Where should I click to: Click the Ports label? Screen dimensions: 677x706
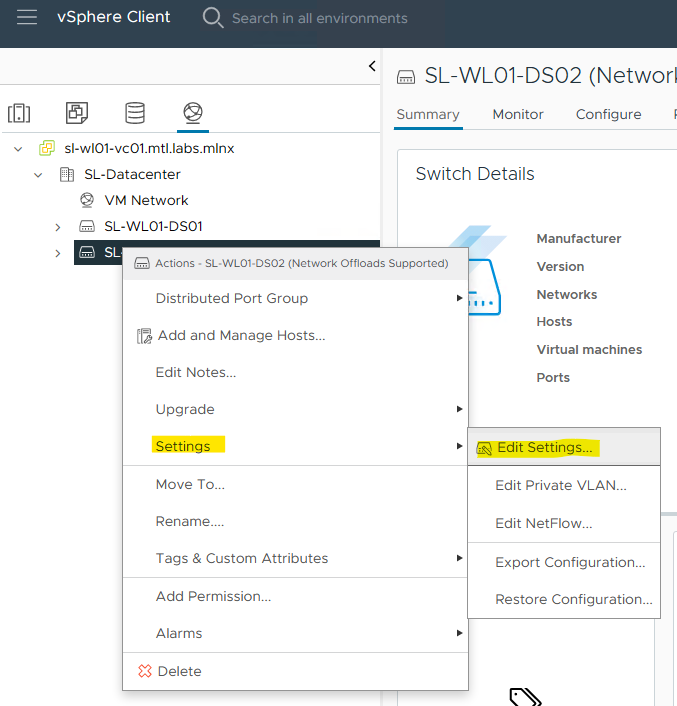pos(553,378)
